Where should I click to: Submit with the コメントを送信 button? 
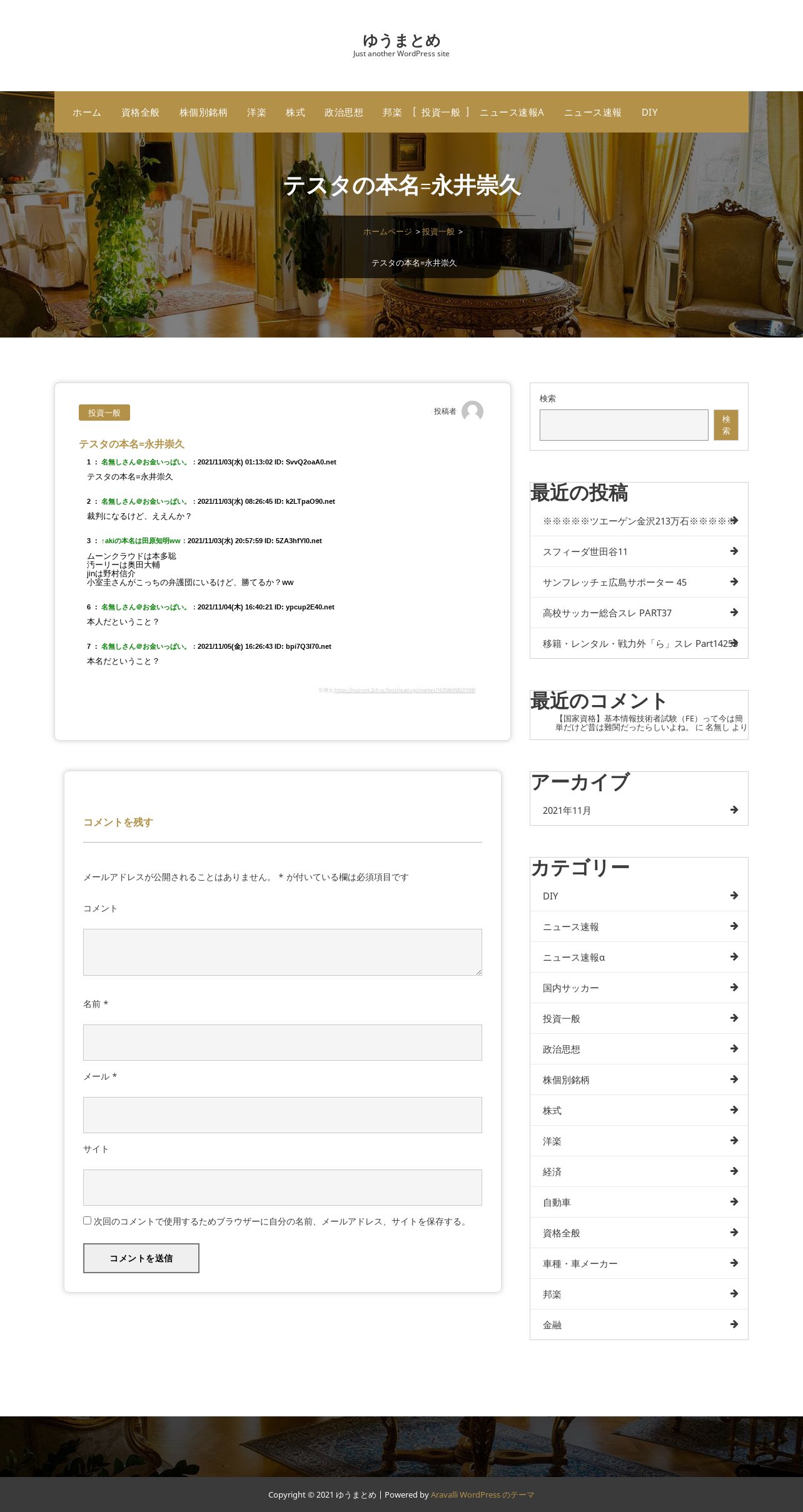click(141, 1258)
